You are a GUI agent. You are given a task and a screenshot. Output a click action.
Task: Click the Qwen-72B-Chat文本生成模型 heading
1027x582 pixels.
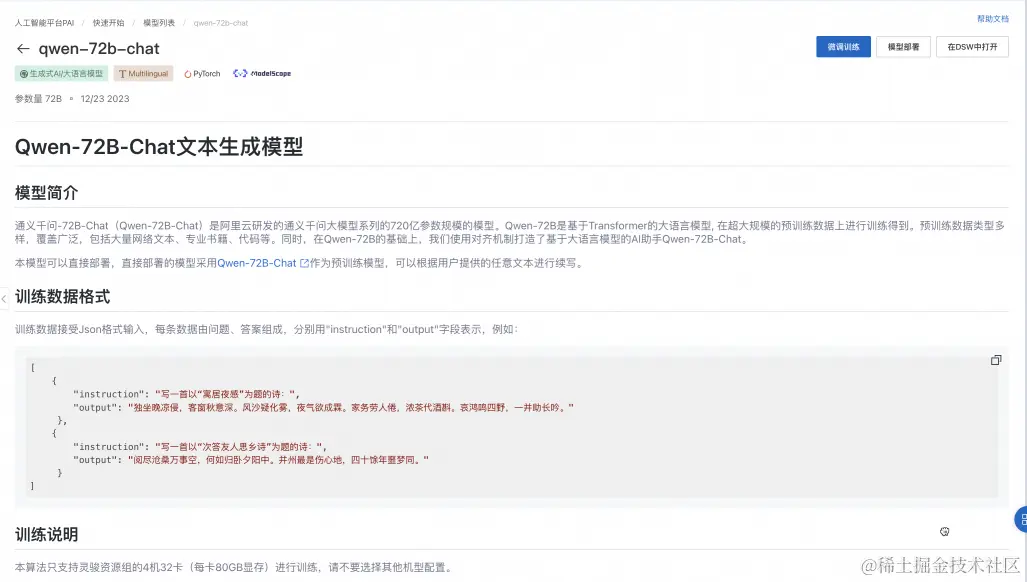159,147
